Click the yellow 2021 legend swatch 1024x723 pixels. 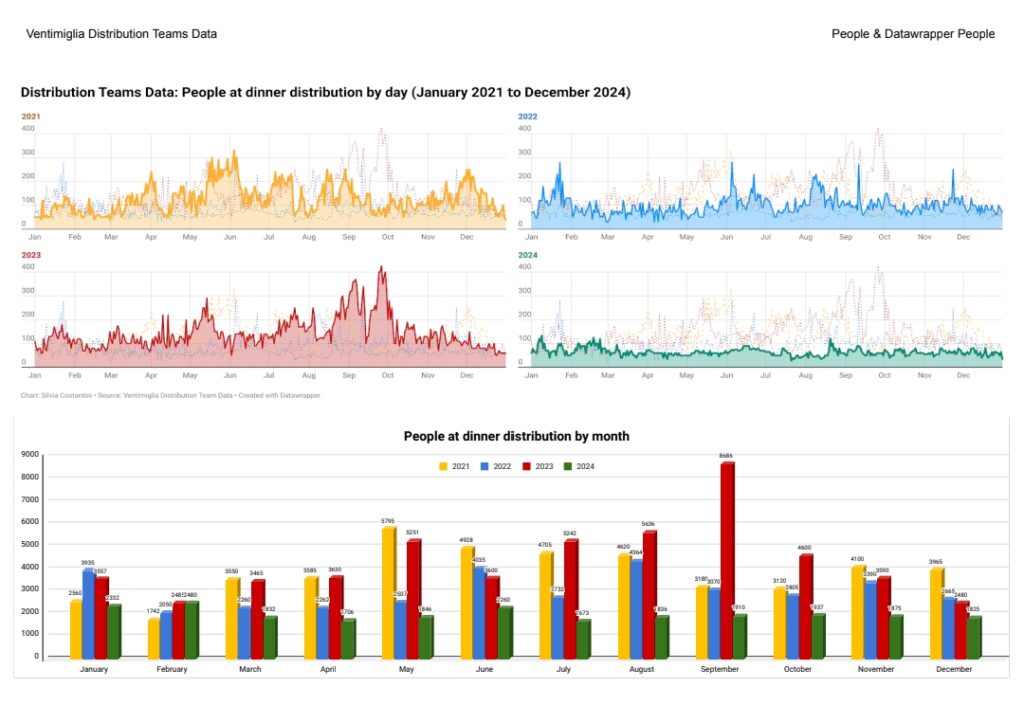444,466
